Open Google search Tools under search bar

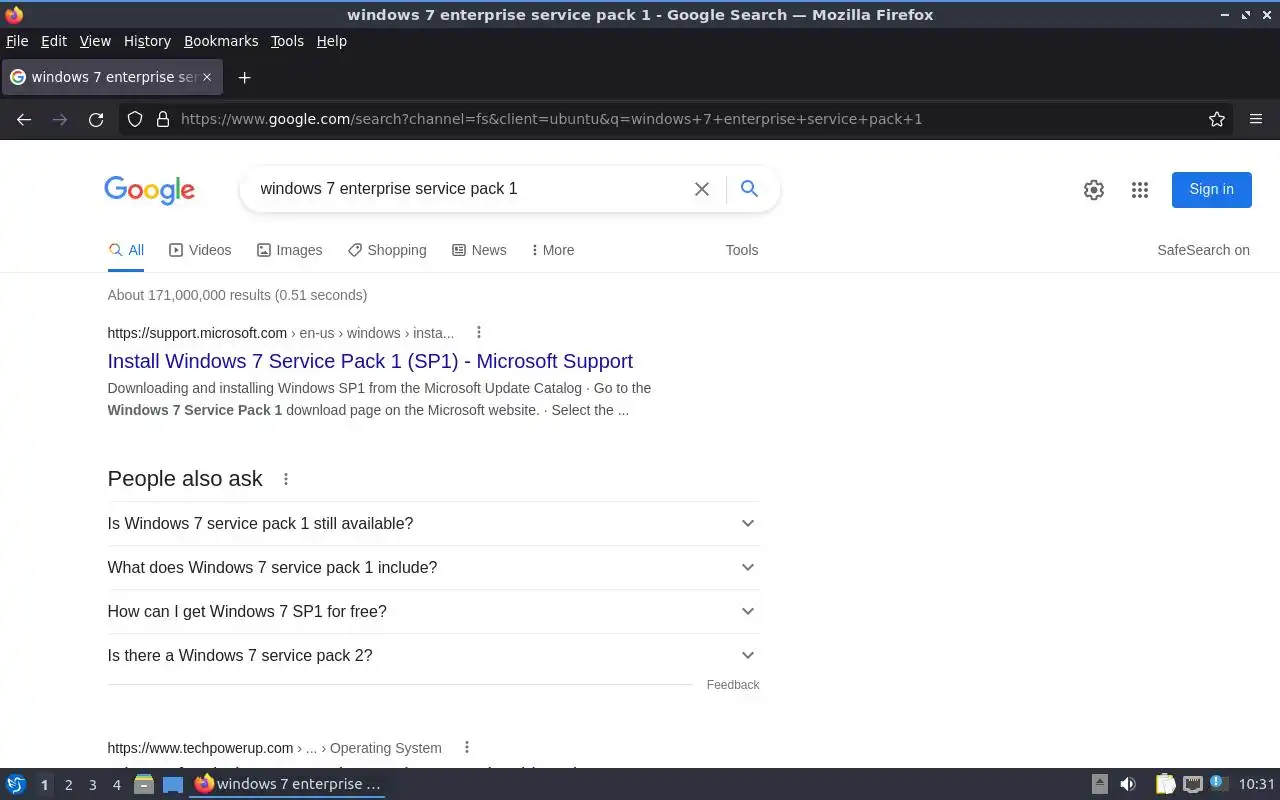point(742,250)
